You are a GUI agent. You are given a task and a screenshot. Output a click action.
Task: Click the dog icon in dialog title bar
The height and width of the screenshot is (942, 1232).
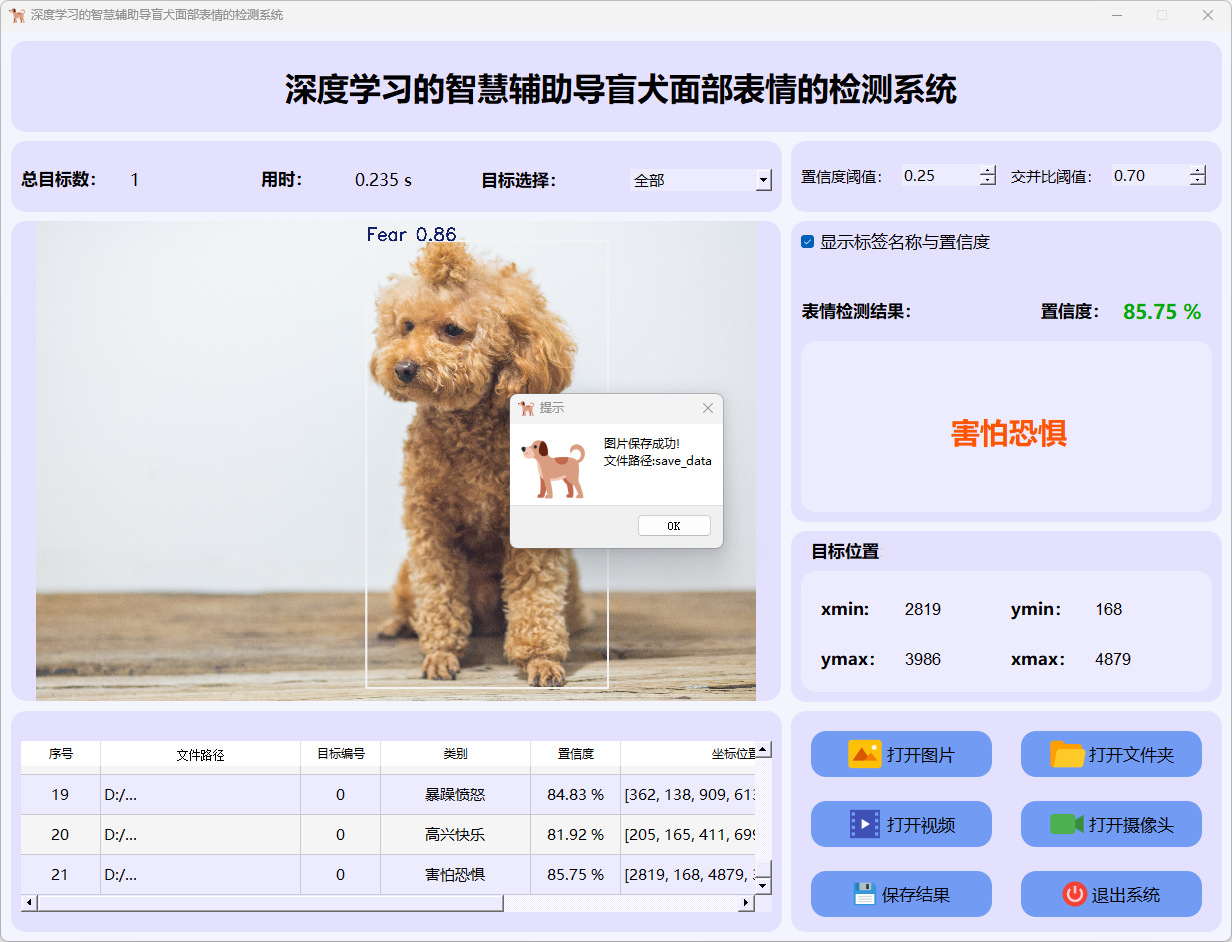pos(526,408)
